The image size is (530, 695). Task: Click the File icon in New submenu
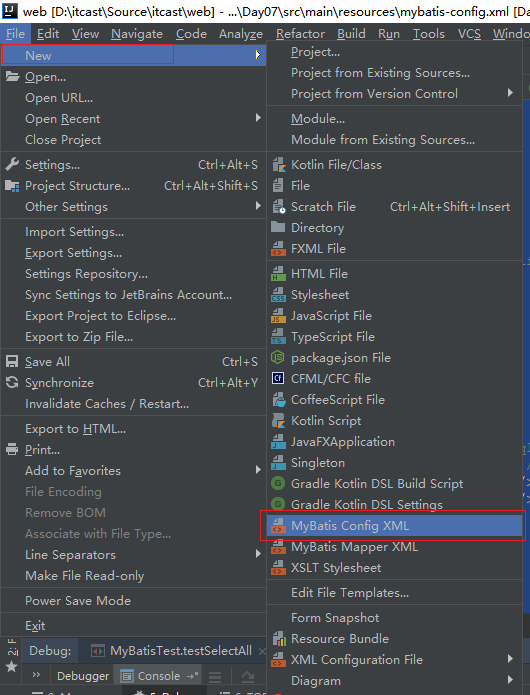(278, 186)
